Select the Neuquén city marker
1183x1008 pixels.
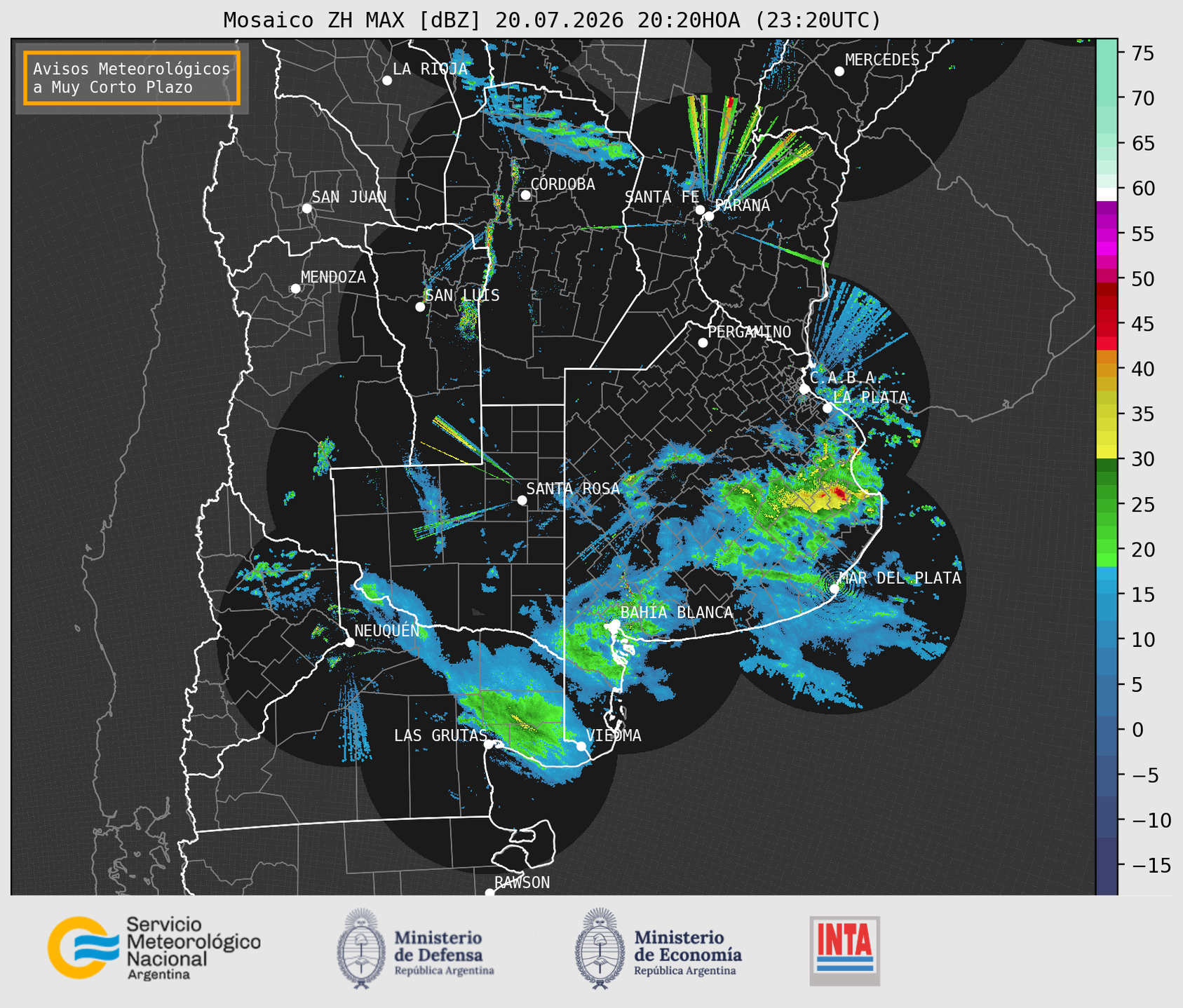(x=349, y=641)
